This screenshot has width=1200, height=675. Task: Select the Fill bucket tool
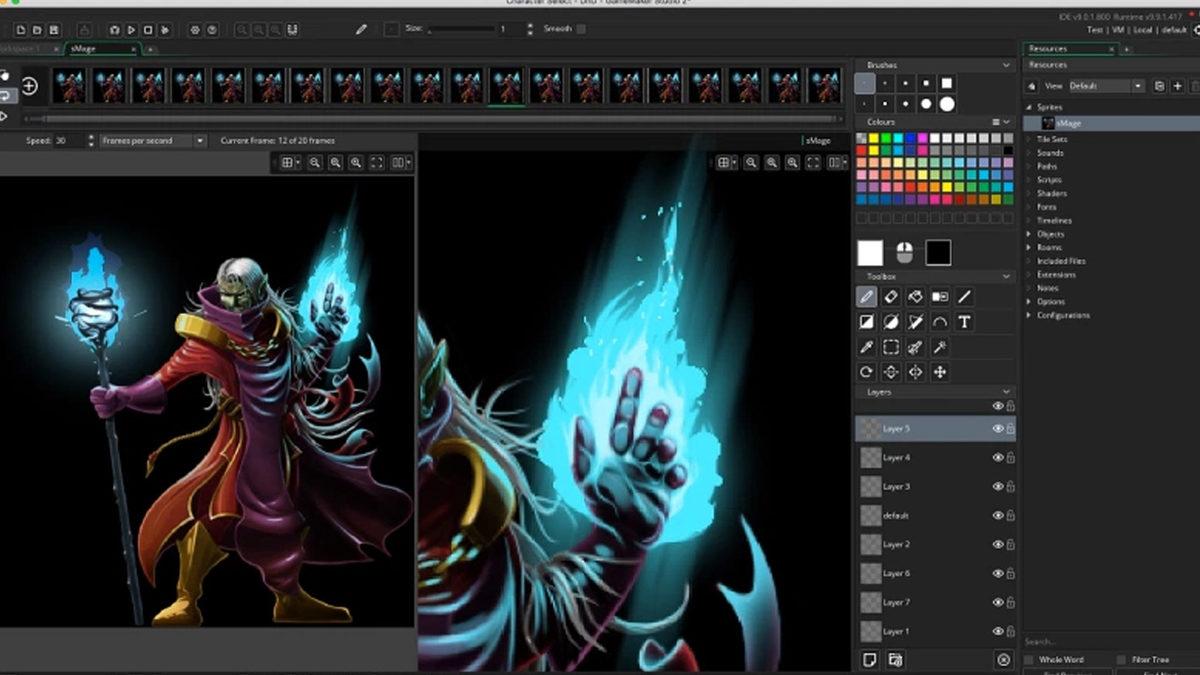[x=915, y=297]
